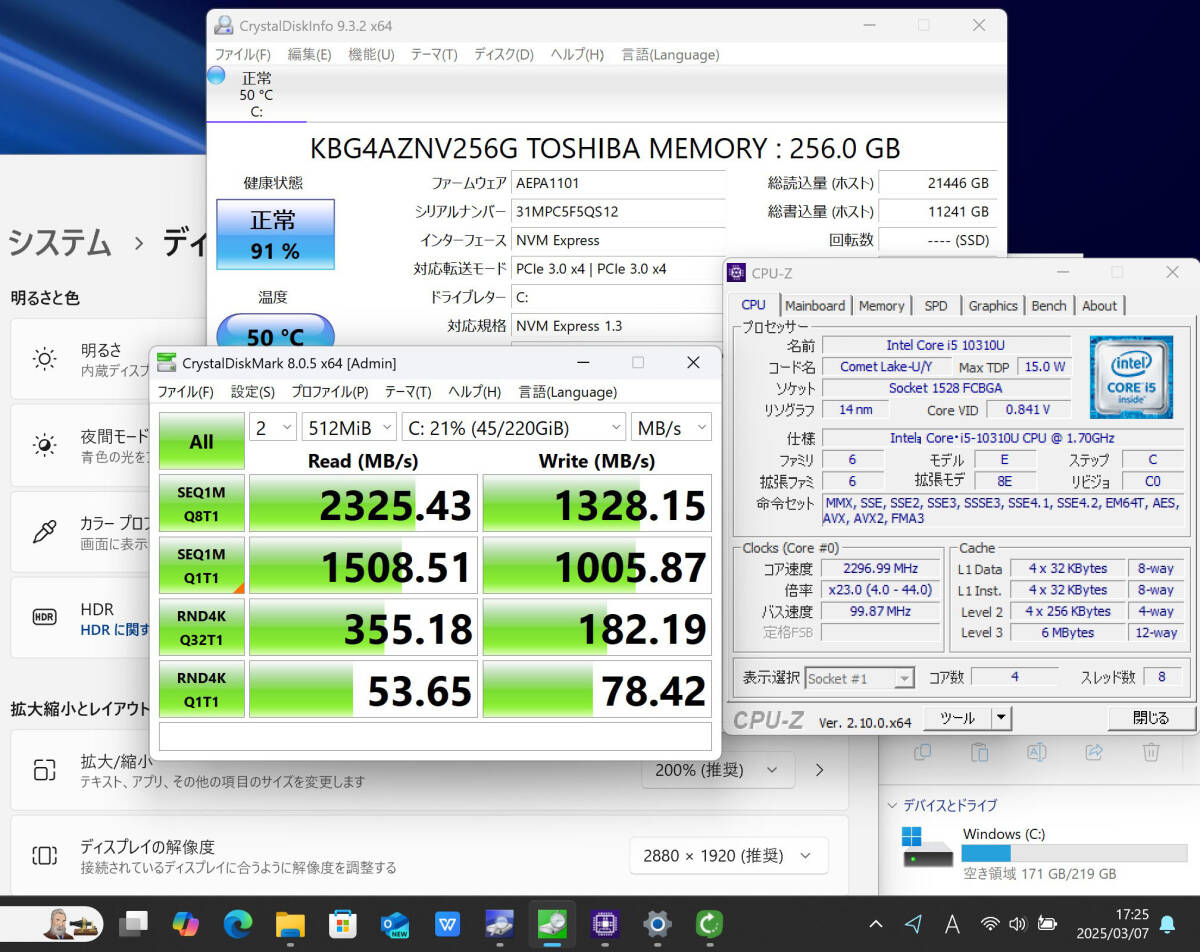Open the MB/s unit dropdown
The image size is (1200, 952).
click(672, 427)
